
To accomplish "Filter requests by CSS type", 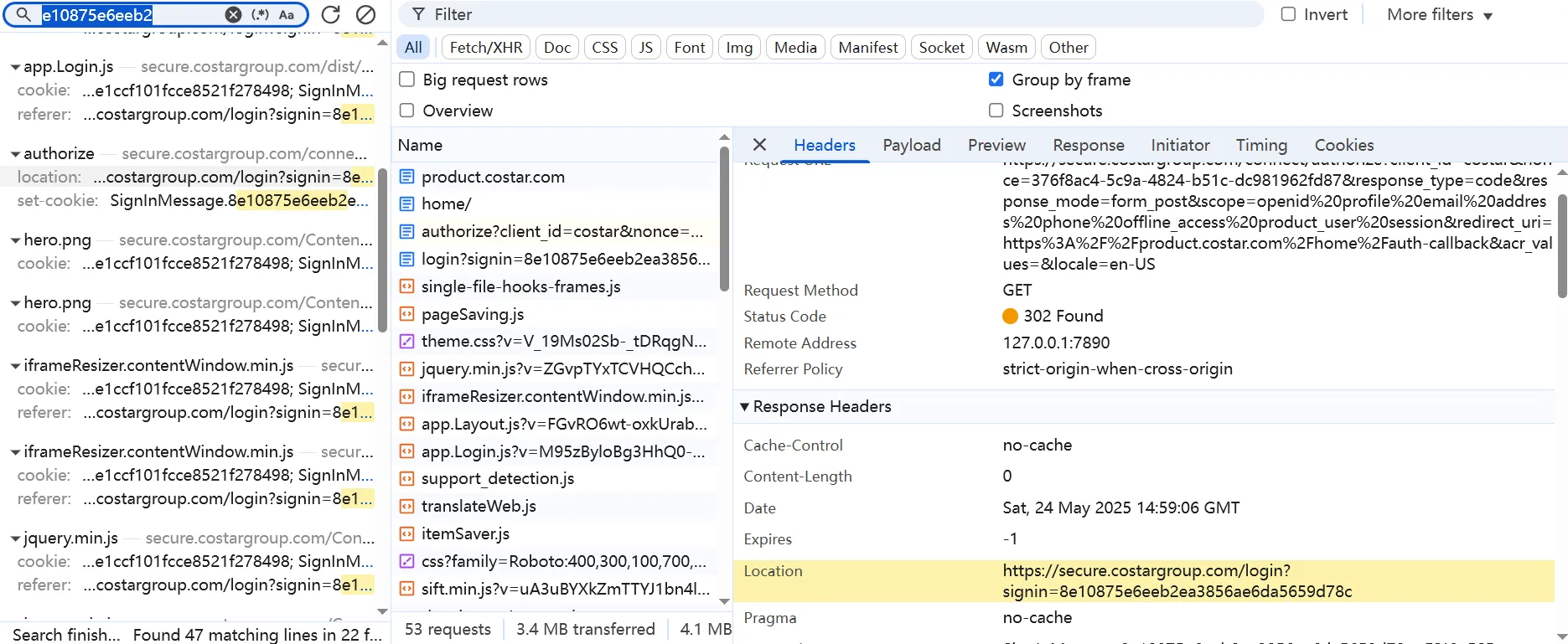I will pos(605,48).
